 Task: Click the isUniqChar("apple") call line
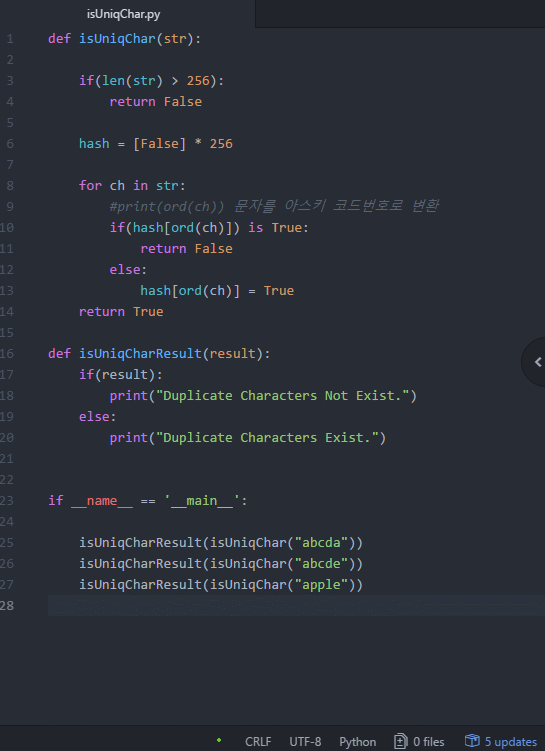(221, 585)
